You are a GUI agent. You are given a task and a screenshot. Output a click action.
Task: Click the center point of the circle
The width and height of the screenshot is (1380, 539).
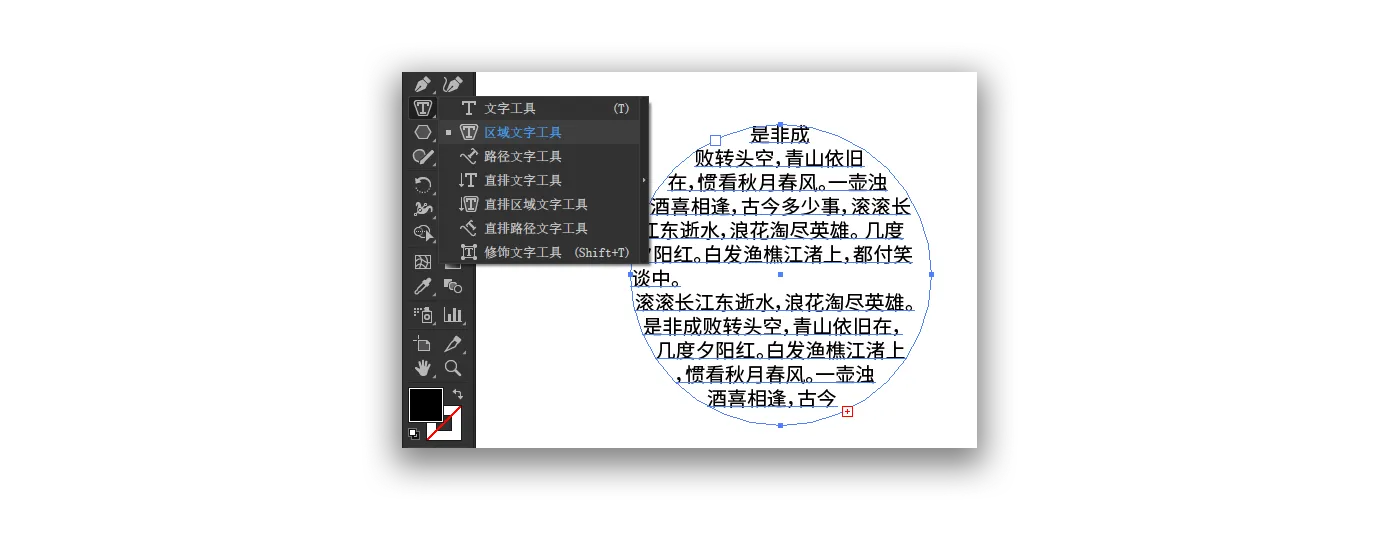780,274
